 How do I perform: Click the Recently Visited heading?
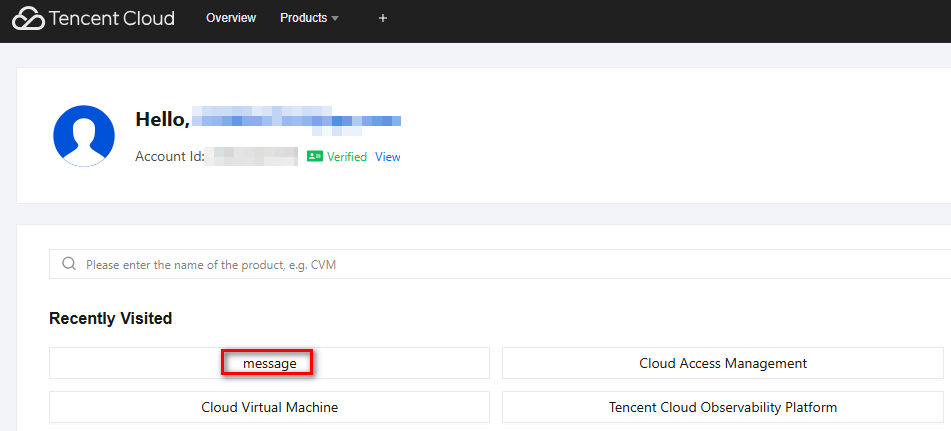tap(110, 318)
